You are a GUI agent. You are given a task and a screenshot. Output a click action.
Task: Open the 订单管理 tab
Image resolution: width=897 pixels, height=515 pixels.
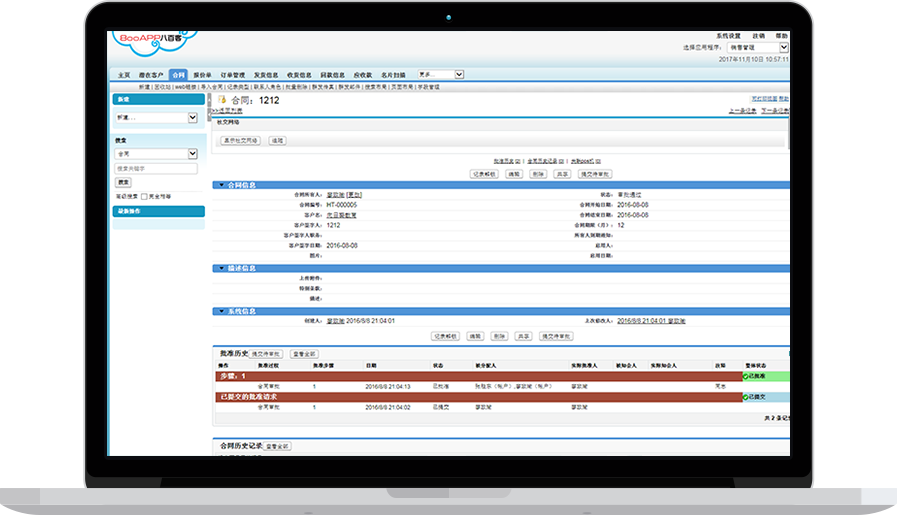point(233,75)
